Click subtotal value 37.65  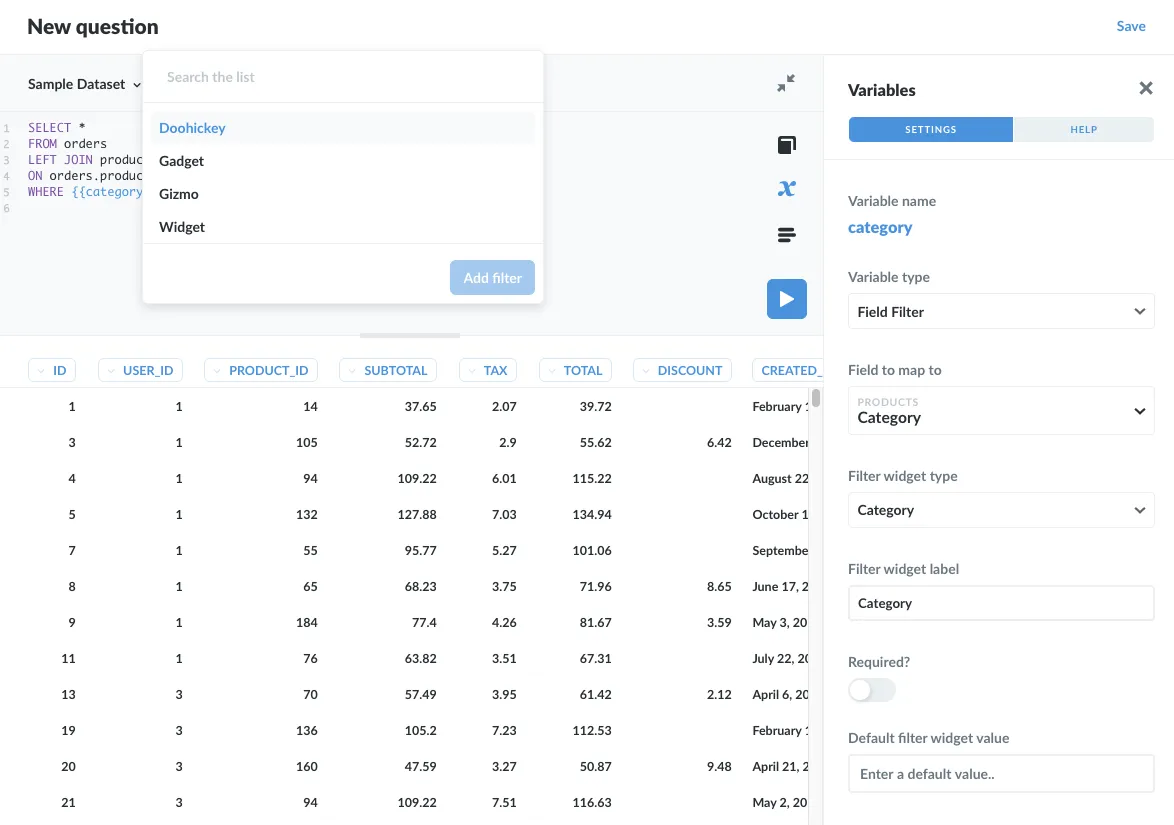tap(420, 407)
